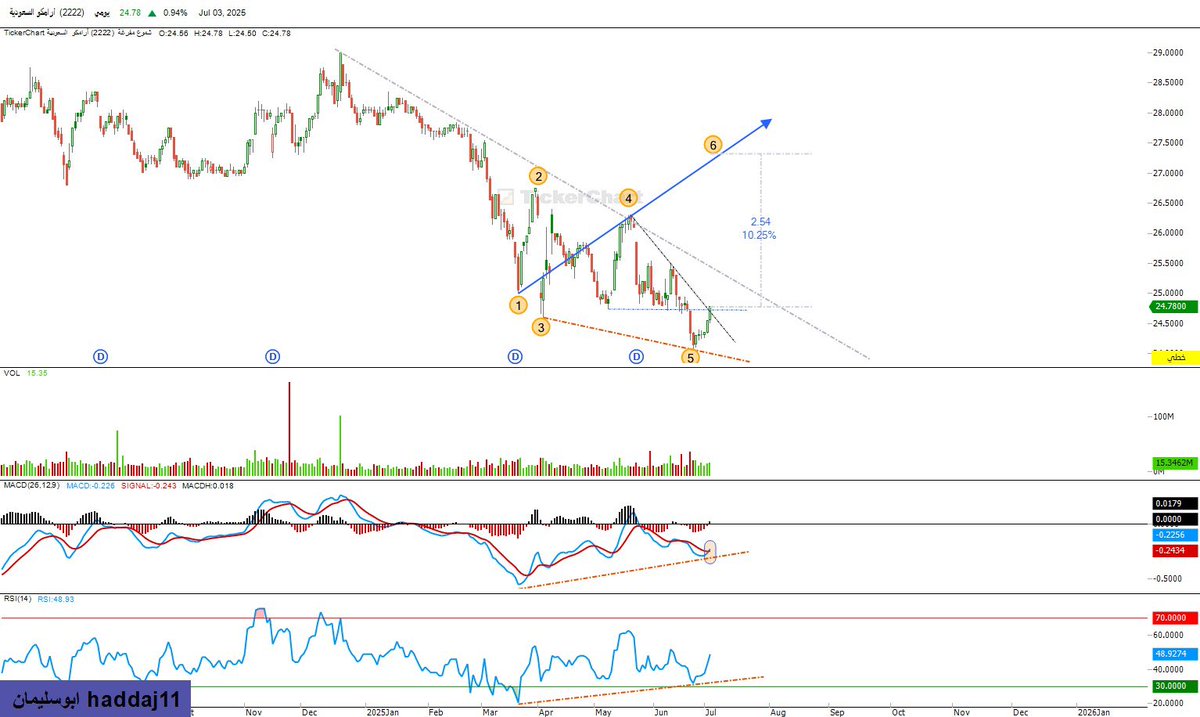Click the D dividend marker nearest circled label 5
The width and height of the screenshot is (1200, 717).
pyautogui.click(x=636, y=356)
